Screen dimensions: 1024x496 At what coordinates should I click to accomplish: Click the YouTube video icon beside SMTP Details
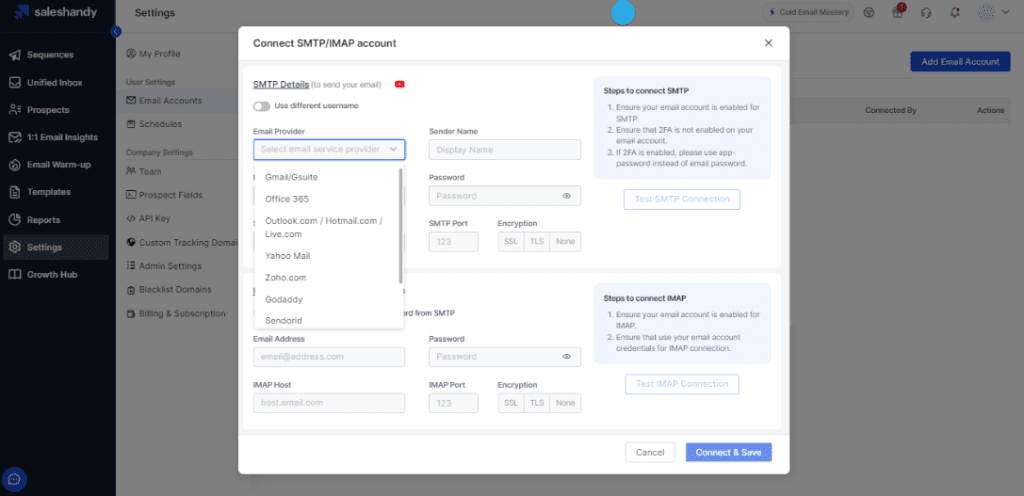(x=400, y=84)
